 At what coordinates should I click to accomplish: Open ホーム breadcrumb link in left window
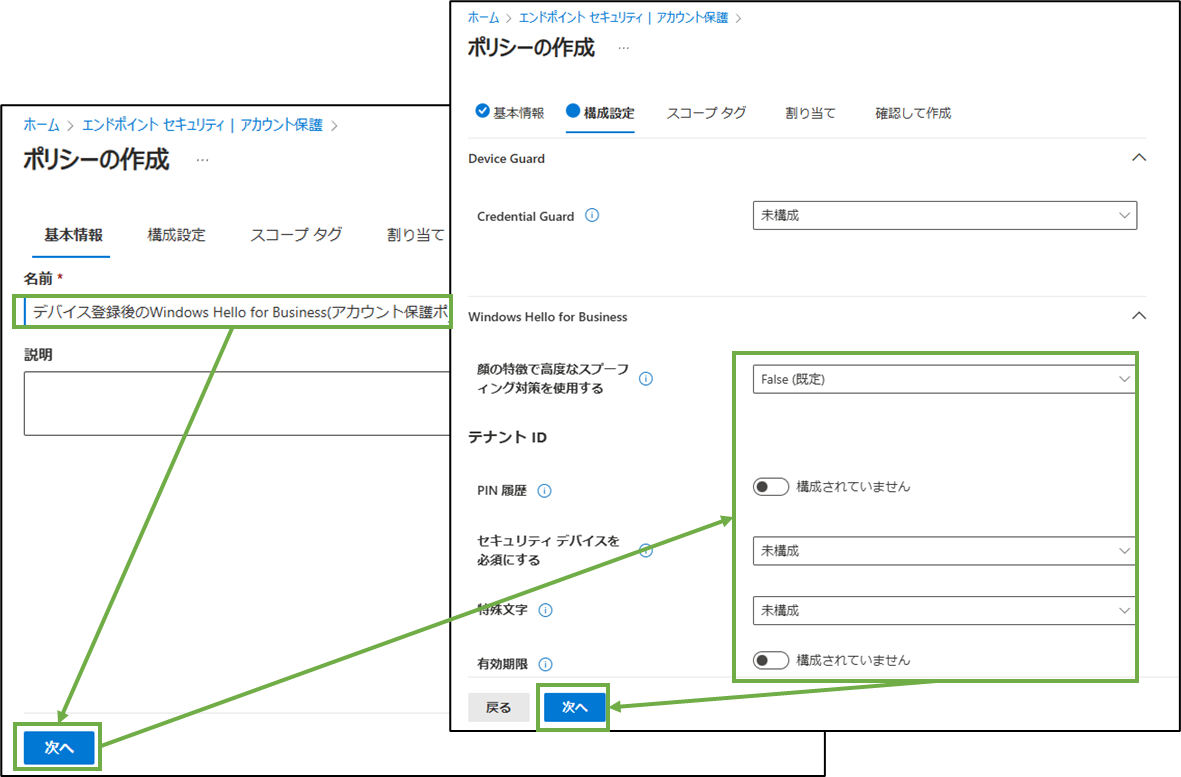pyautogui.click(x=41, y=125)
